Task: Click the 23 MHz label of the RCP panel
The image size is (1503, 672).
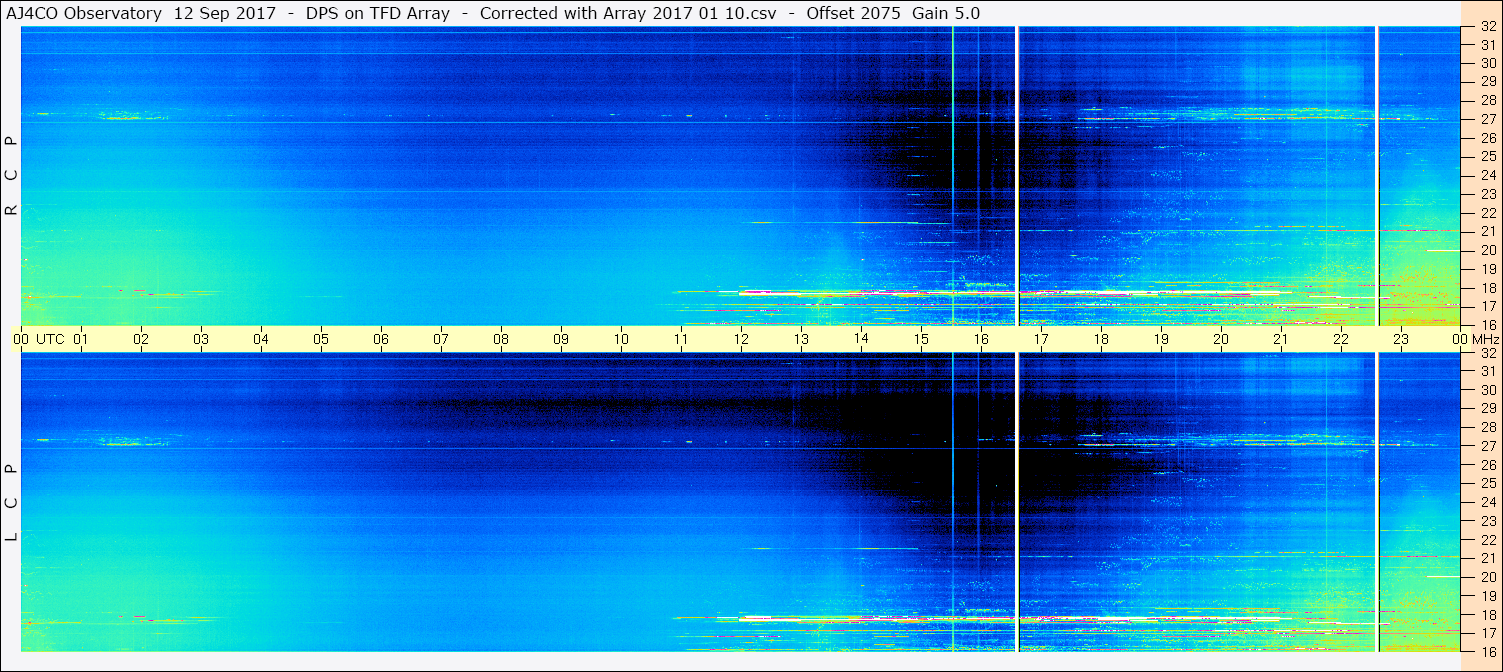Action: [x=1488, y=194]
